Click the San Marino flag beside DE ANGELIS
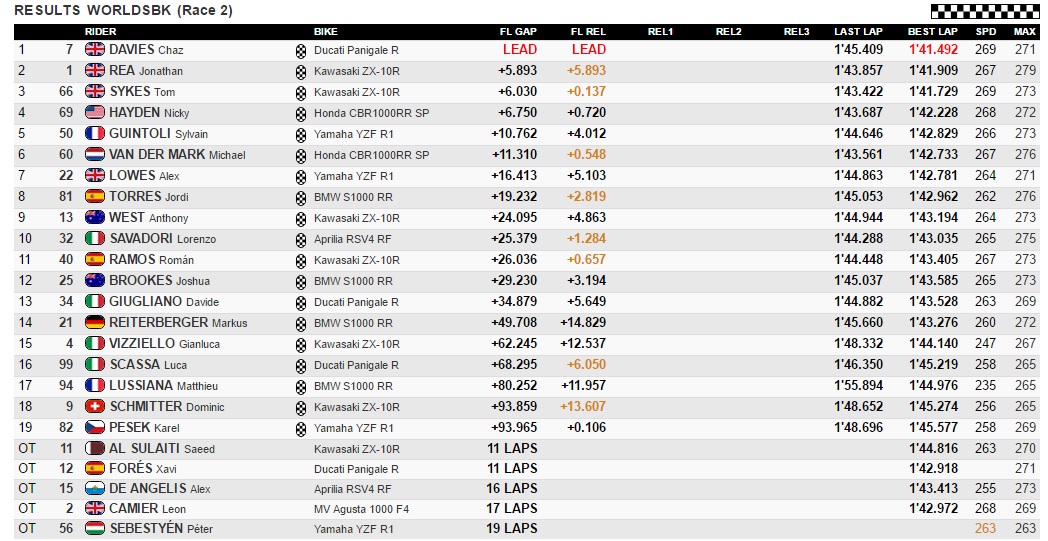Image resolution: width=1048 pixels, height=541 pixels. (x=95, y=488)
